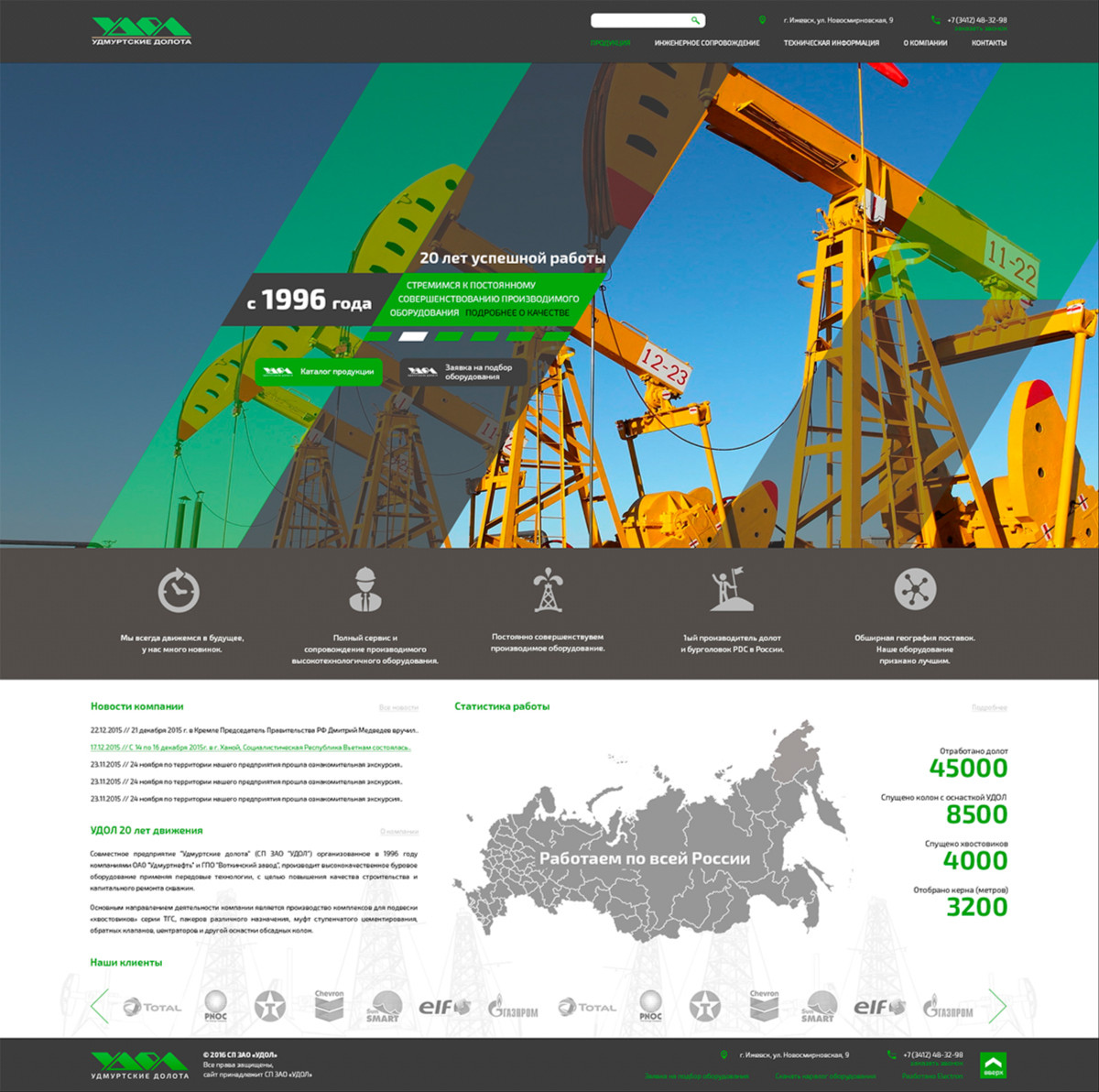
Task: Click the Gazprom logo beside right carousel arrow
Action: pyautogui.click(x=948, y=1008)
